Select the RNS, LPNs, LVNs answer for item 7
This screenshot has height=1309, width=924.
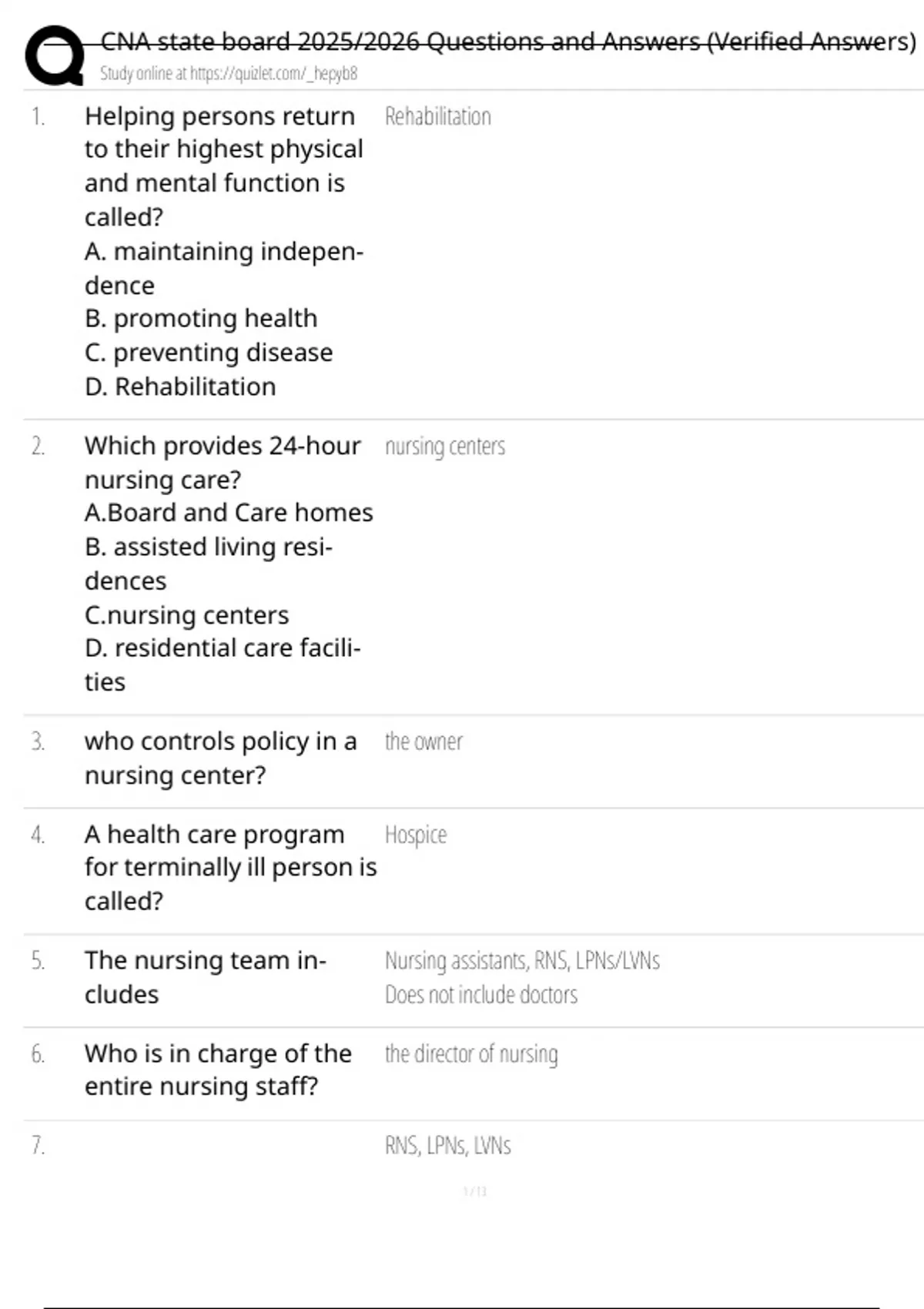tap(448, 1146)
